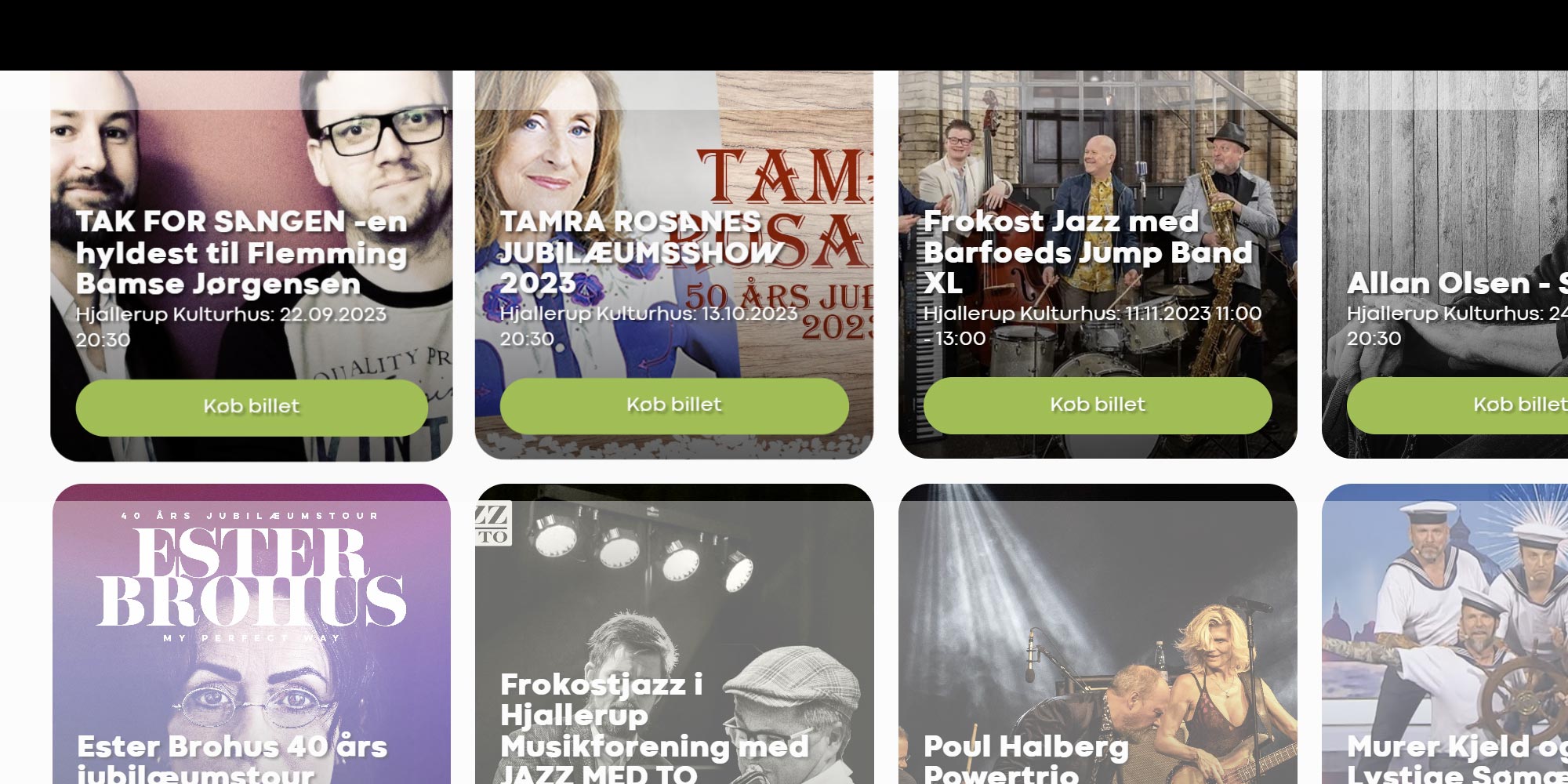This screenshot has height=784, width=1568.
Task: Open Murer Kjeld event title
Action: [x=1457, y=758]
